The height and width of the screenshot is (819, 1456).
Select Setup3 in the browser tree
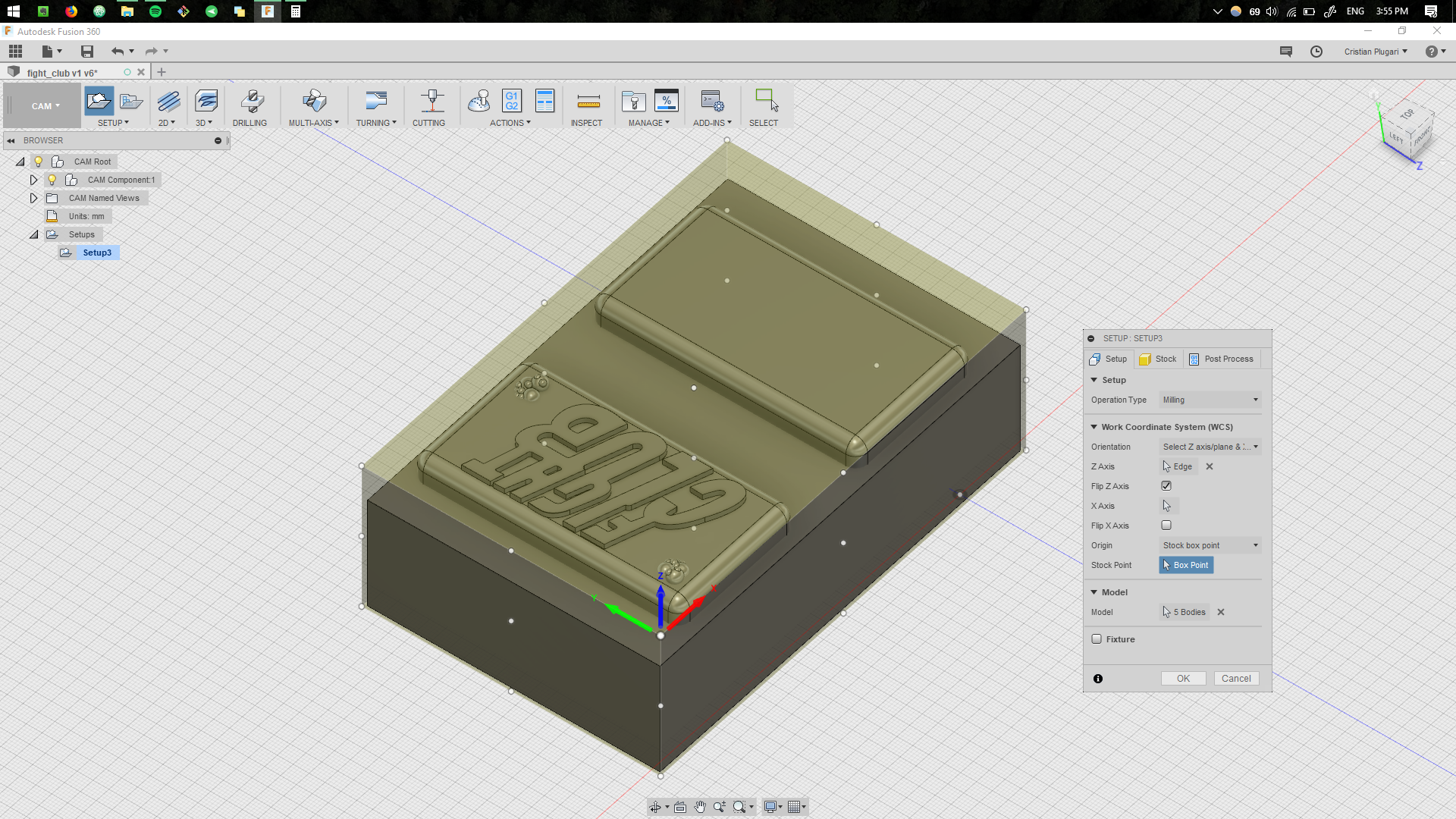coord(97,253)
